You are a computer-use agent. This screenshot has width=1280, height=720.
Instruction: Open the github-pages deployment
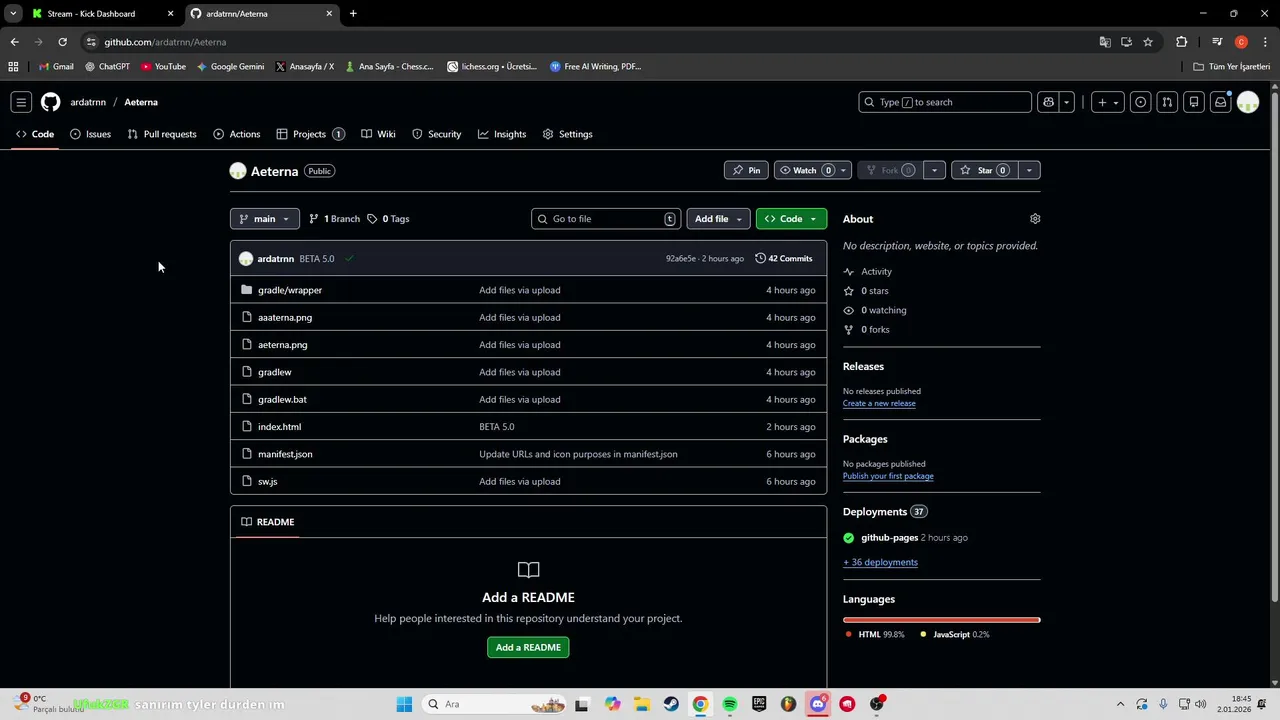tap(889, 538)
